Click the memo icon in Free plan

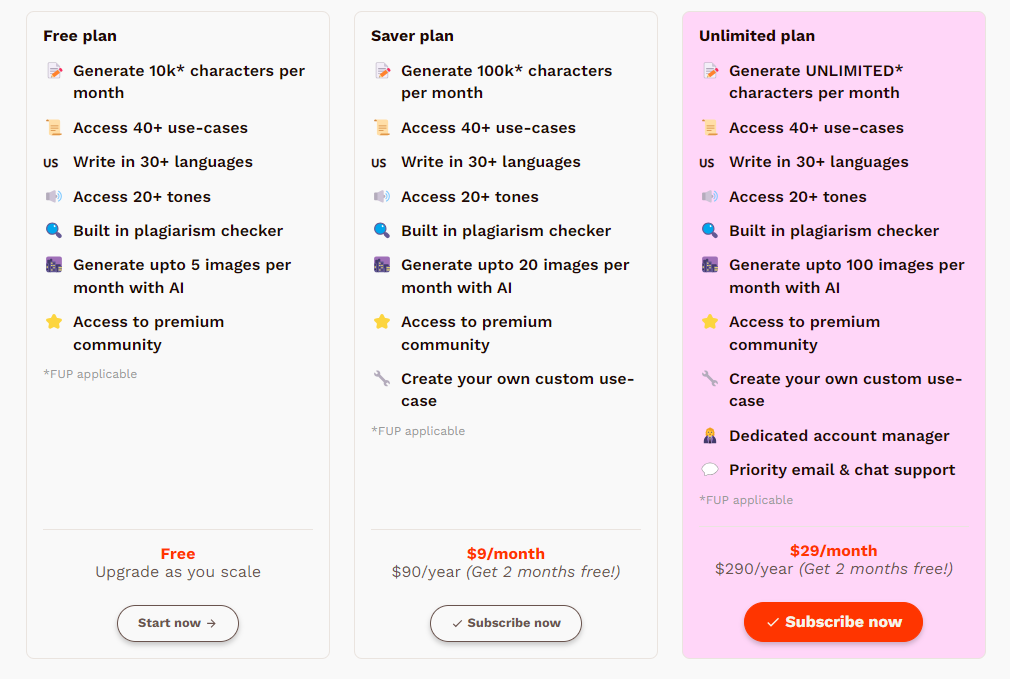tap(55, 71)
